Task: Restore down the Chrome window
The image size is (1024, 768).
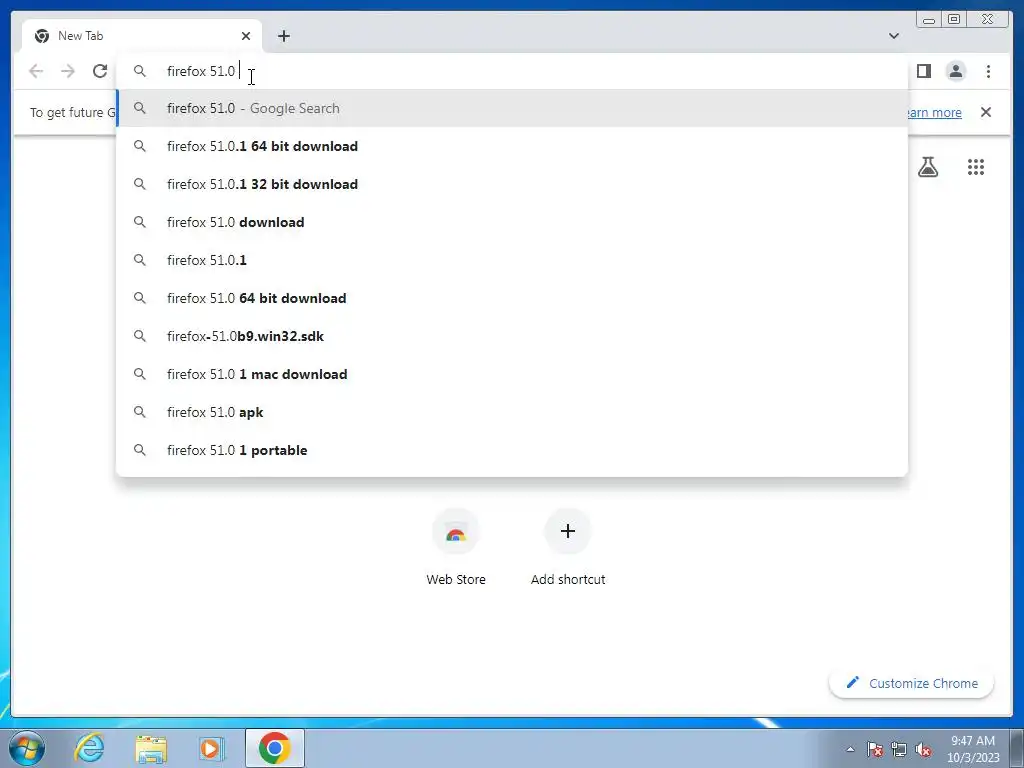Action: (x=954, y=20)
